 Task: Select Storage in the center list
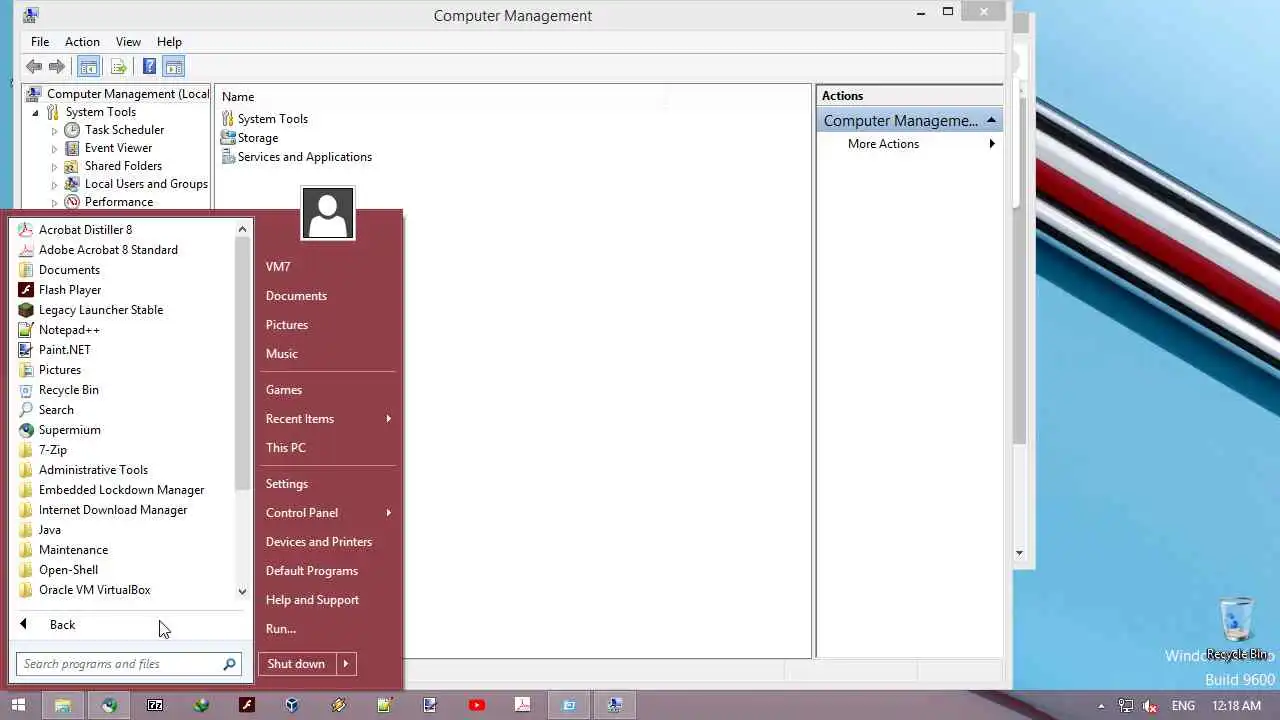click(249, 137)
